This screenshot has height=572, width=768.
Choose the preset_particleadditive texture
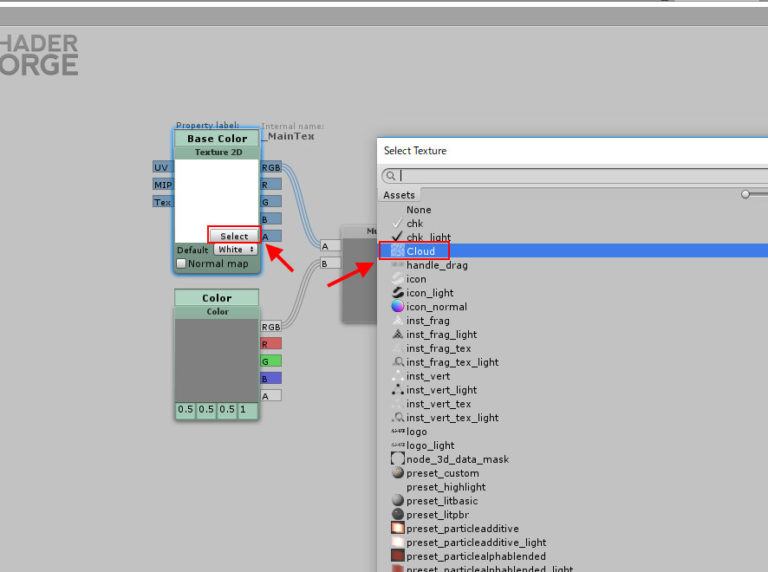point(461,529)
